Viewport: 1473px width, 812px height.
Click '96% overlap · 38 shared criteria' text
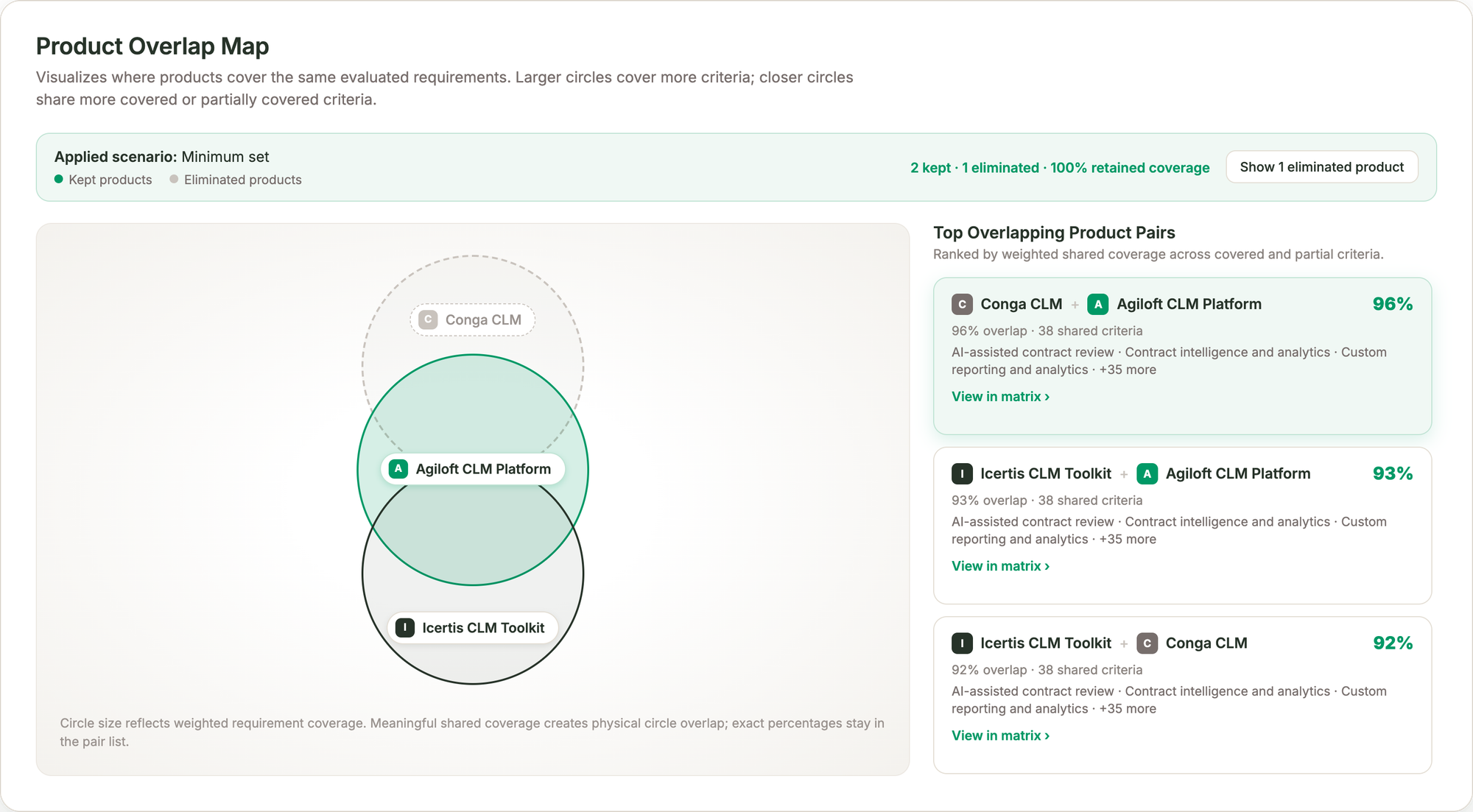[x=1047, y=331]
